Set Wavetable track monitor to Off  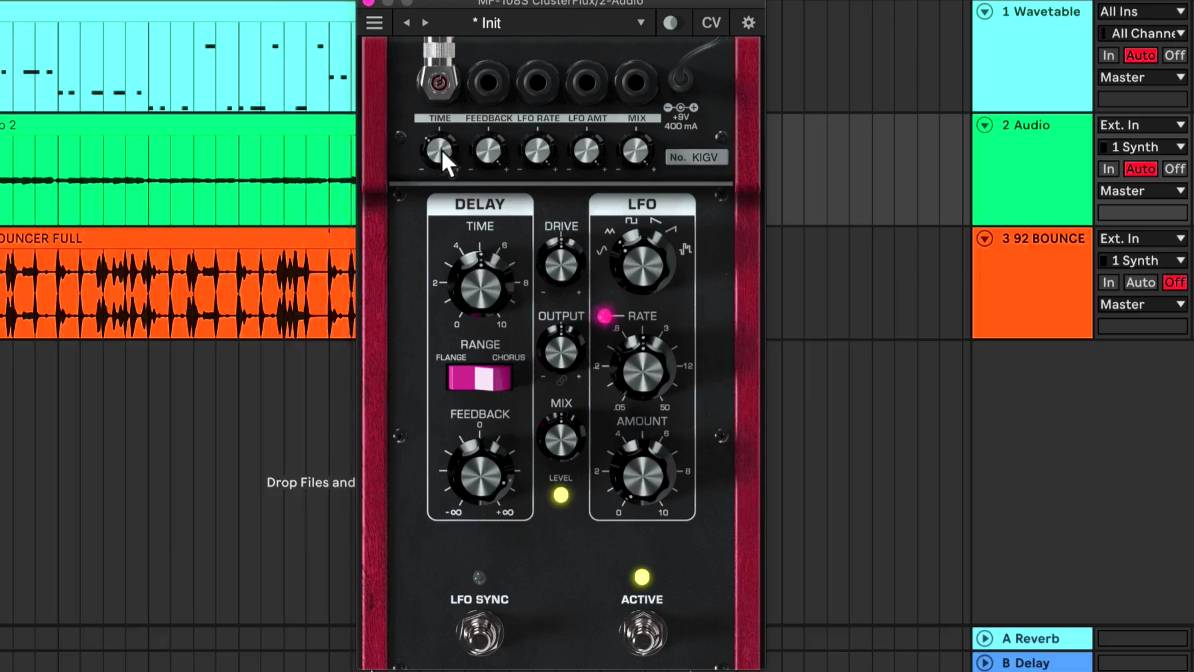(x=1175, y=55)
